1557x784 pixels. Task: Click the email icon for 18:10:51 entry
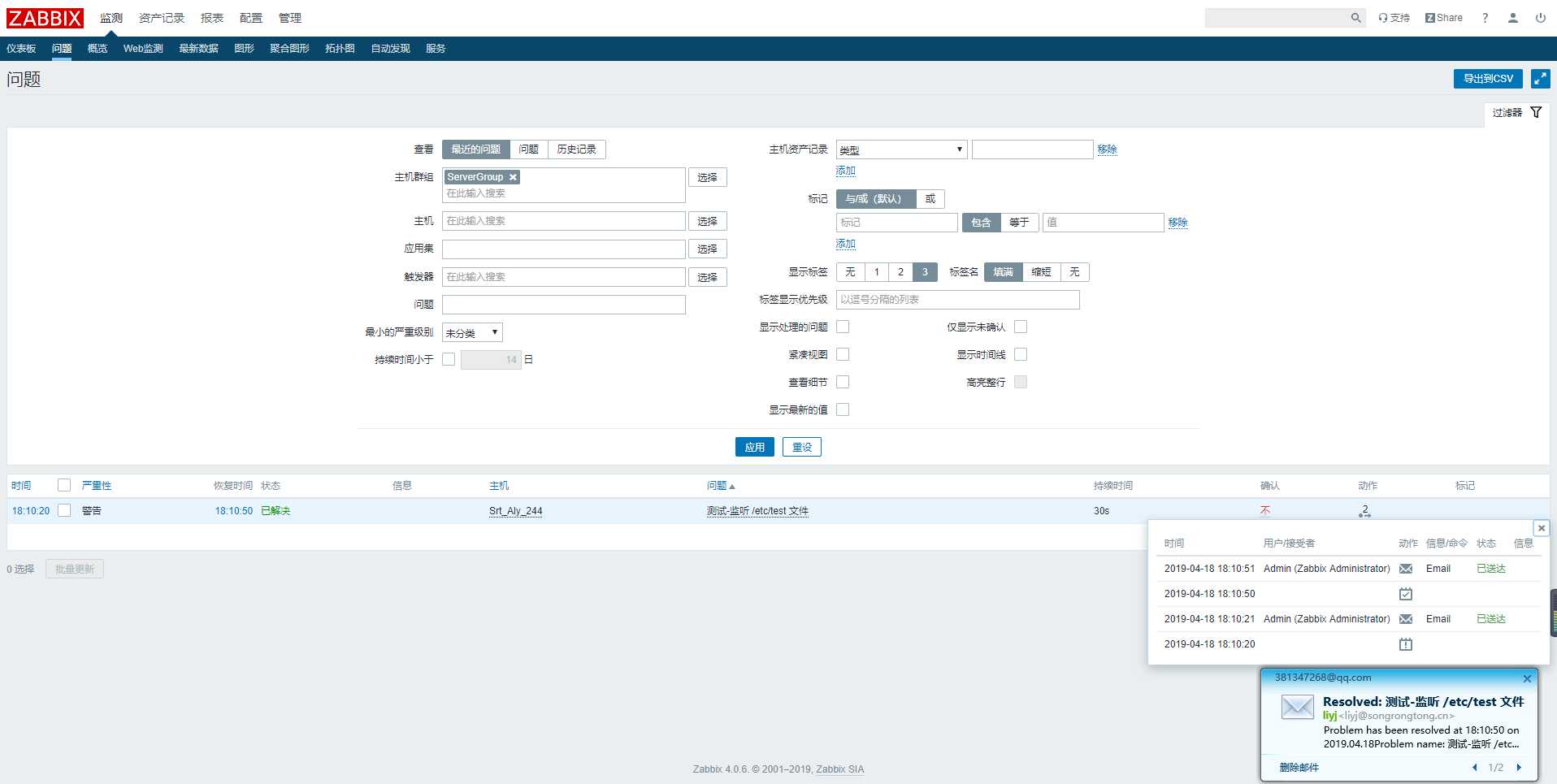1406,569
